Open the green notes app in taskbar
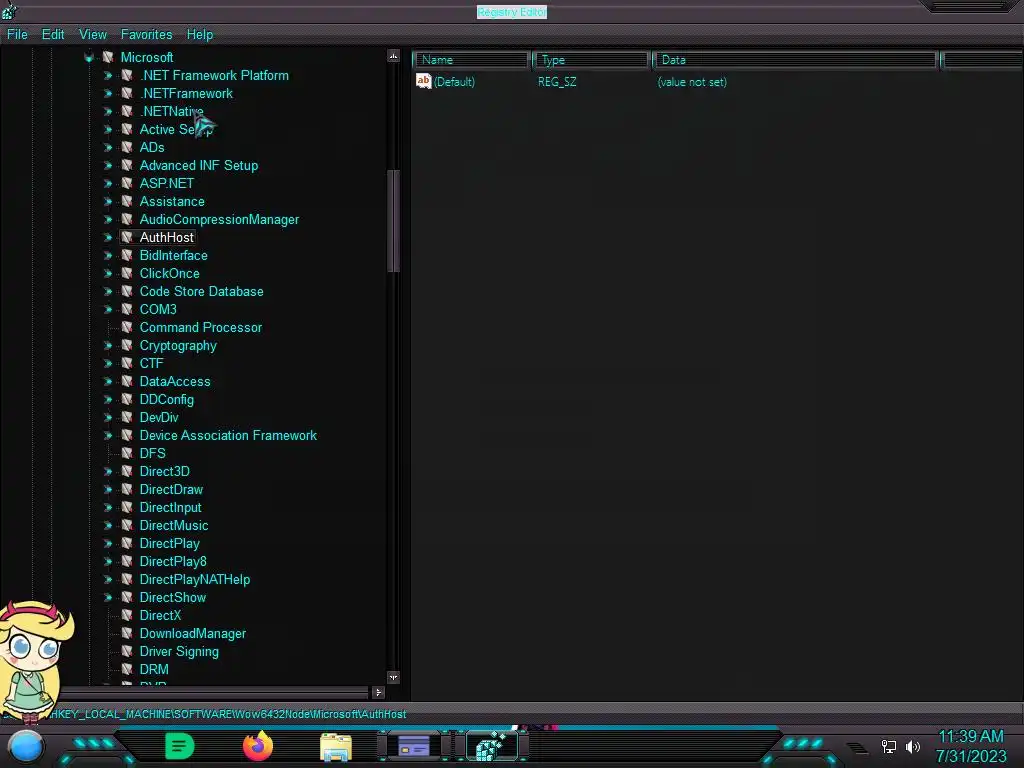Viewport: 1024px width, 768px height. tap(180, 746)
